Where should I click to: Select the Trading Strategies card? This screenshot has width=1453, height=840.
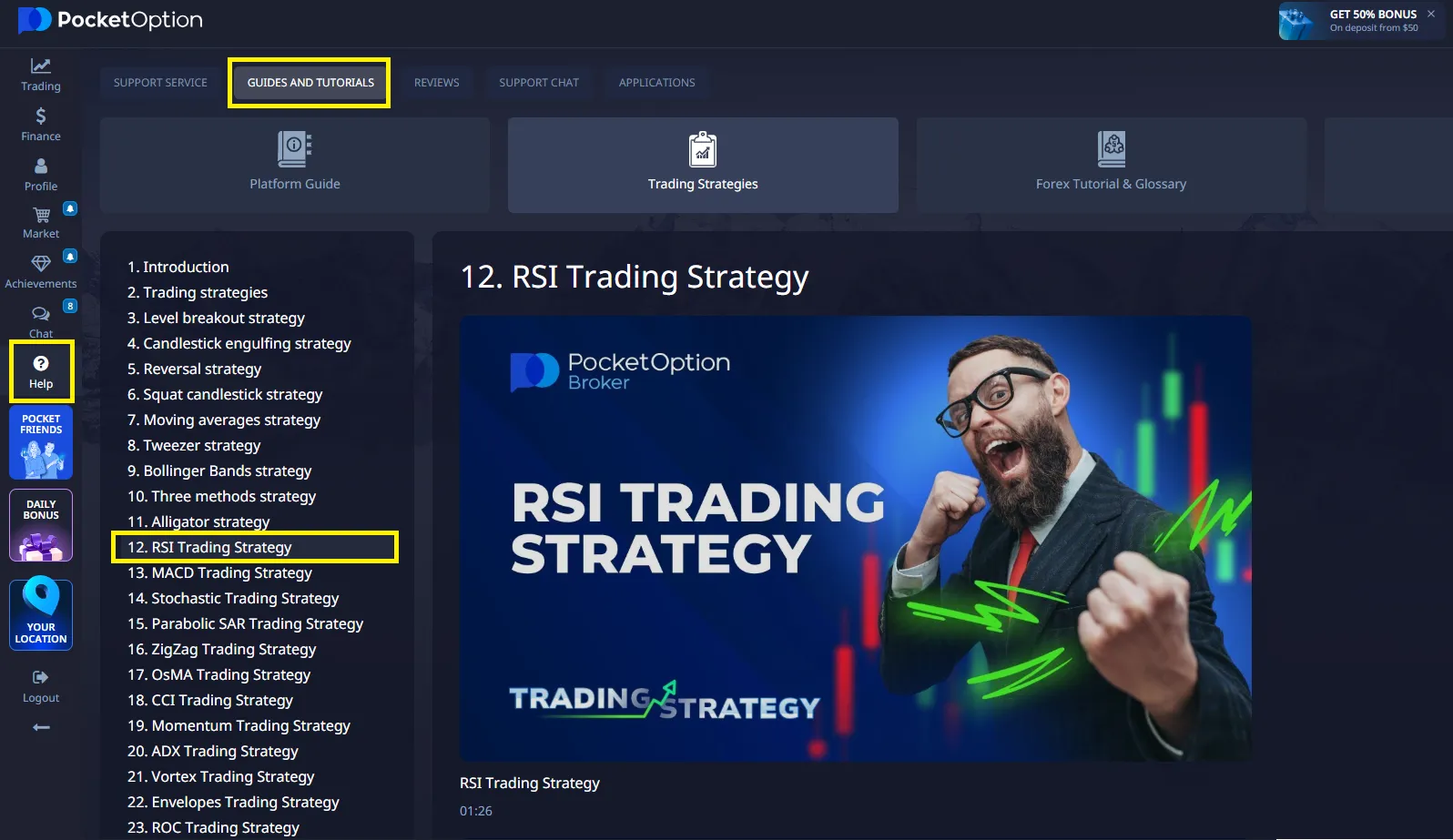click(x=703, y=165)
